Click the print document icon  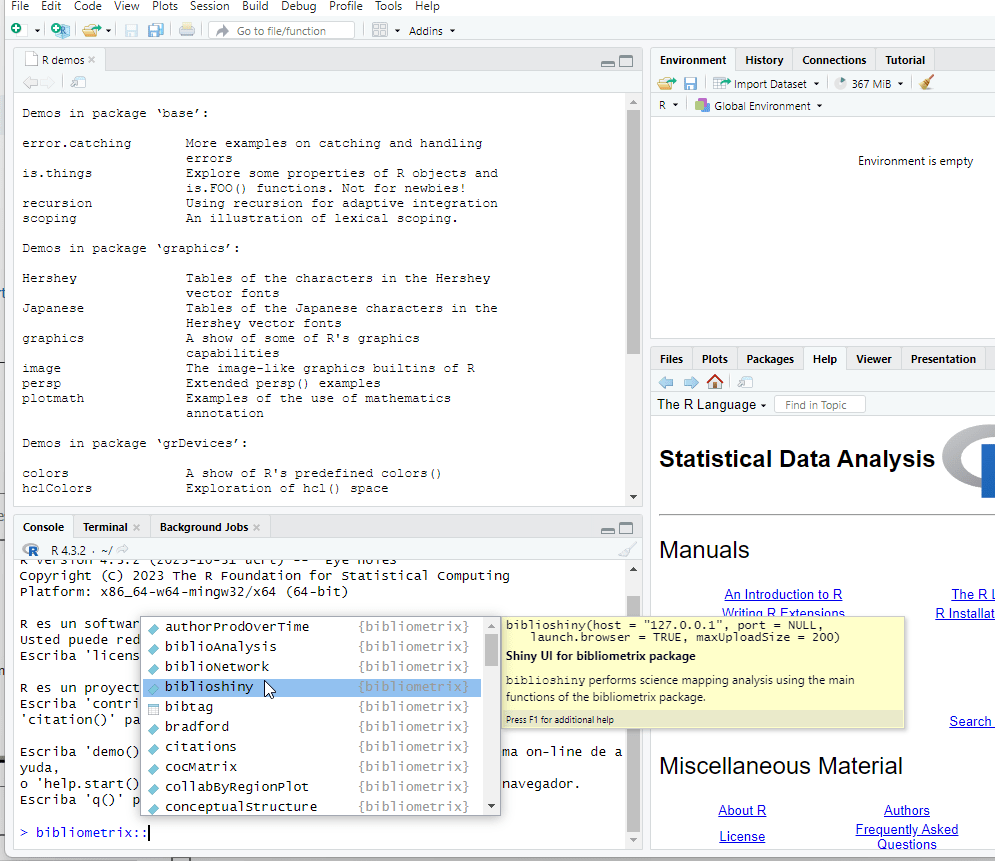point(187,30)
